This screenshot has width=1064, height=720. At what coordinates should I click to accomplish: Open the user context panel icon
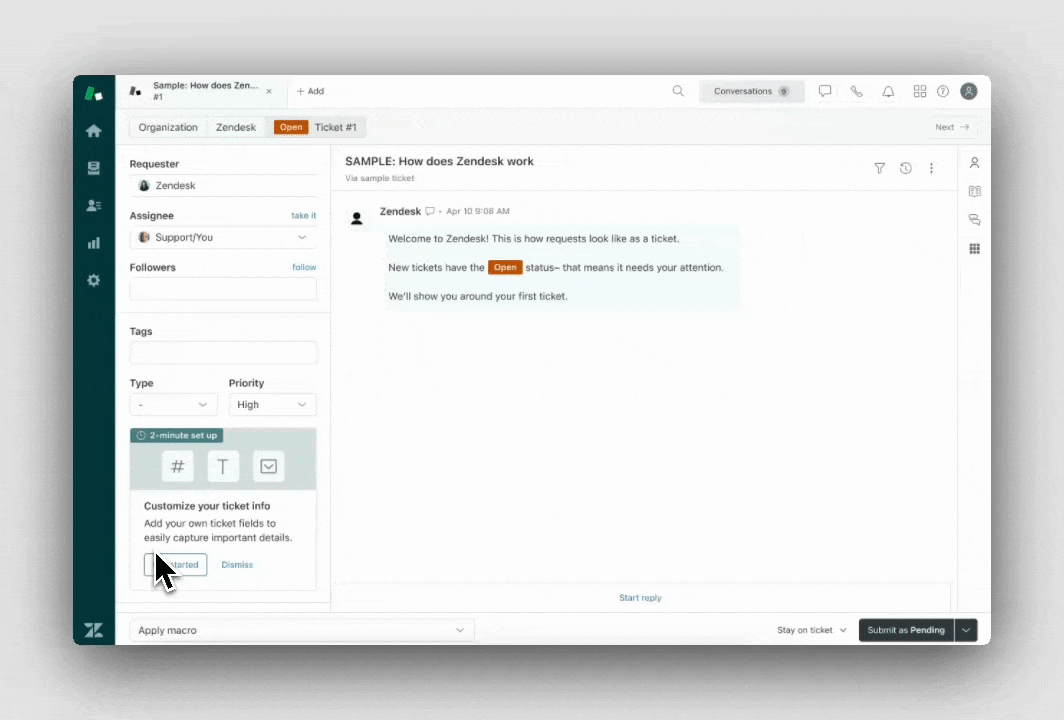click(x=974, y=163)
